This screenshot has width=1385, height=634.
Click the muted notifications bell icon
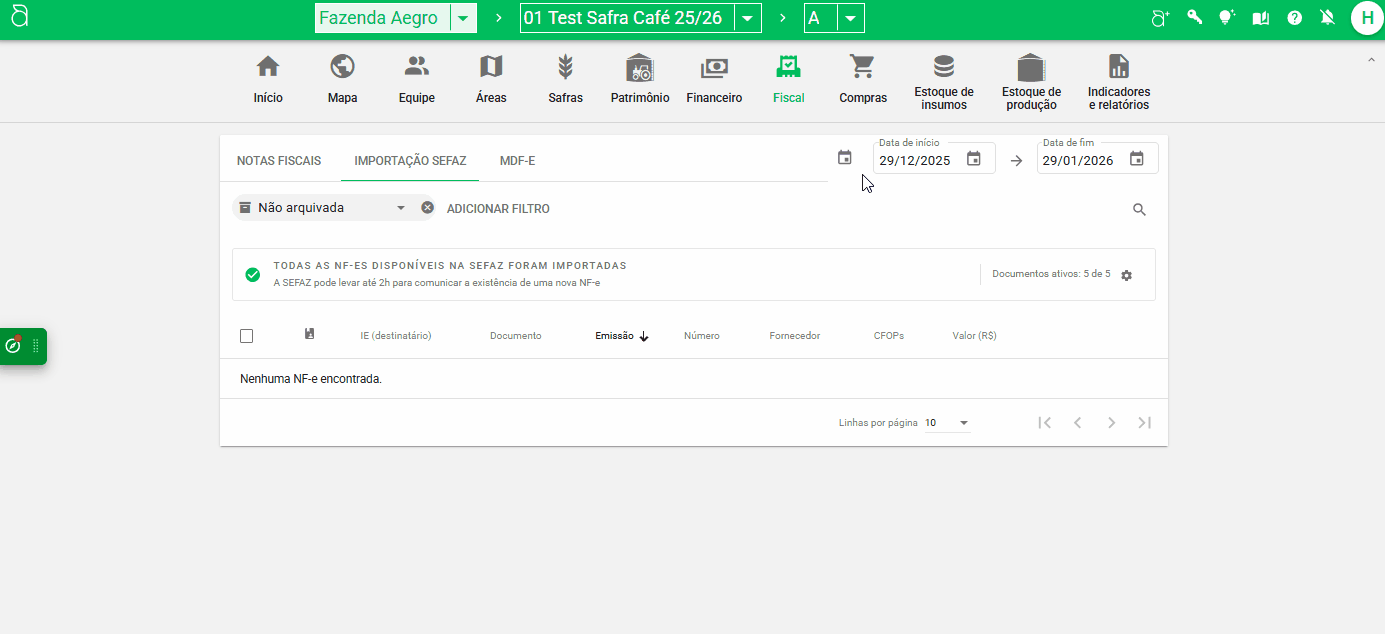coord(1327,18)
